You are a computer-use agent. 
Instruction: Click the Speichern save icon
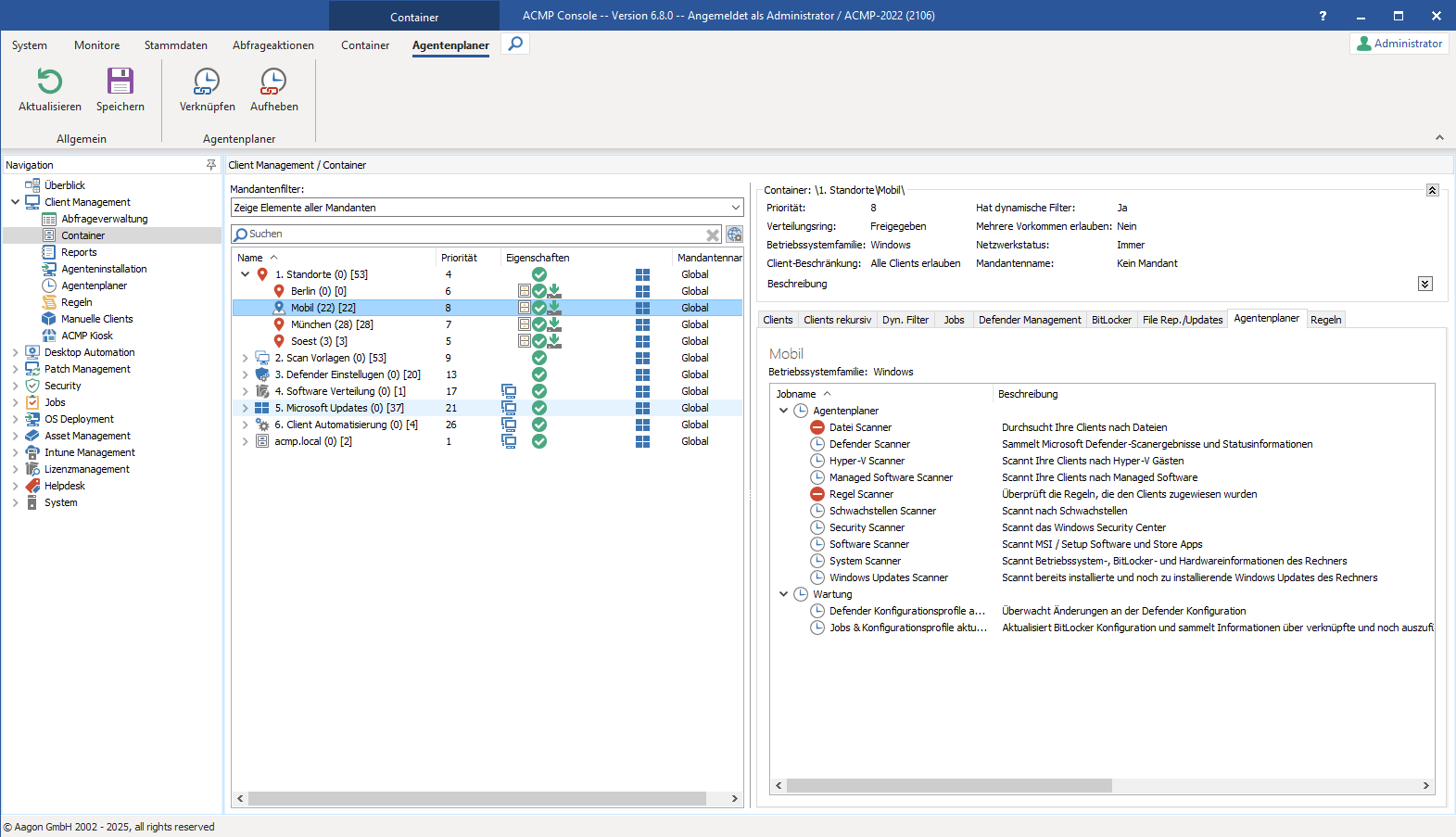pos(120,82)
